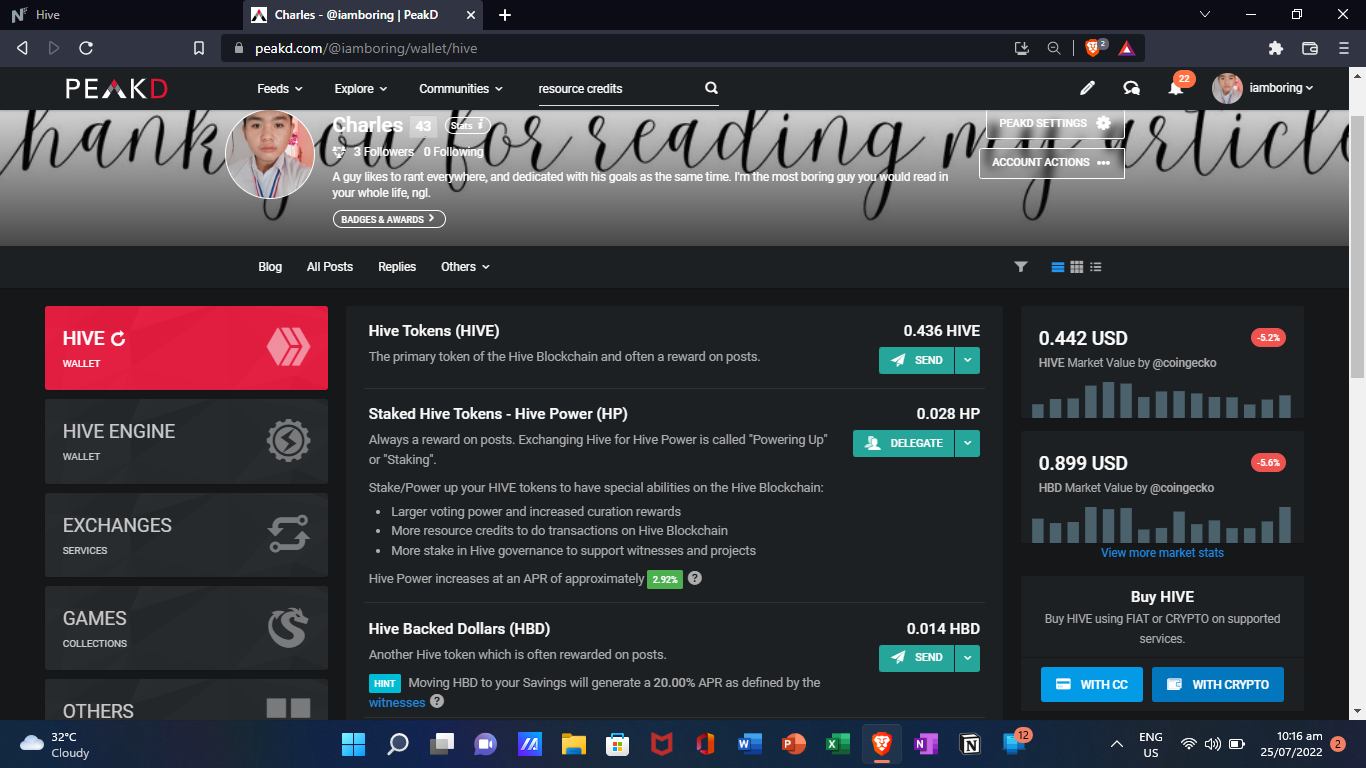Click the bookmark icon left of address bar
This screenshot has width=1366, height=768.
pyautogui.click(x=199, y=48)
